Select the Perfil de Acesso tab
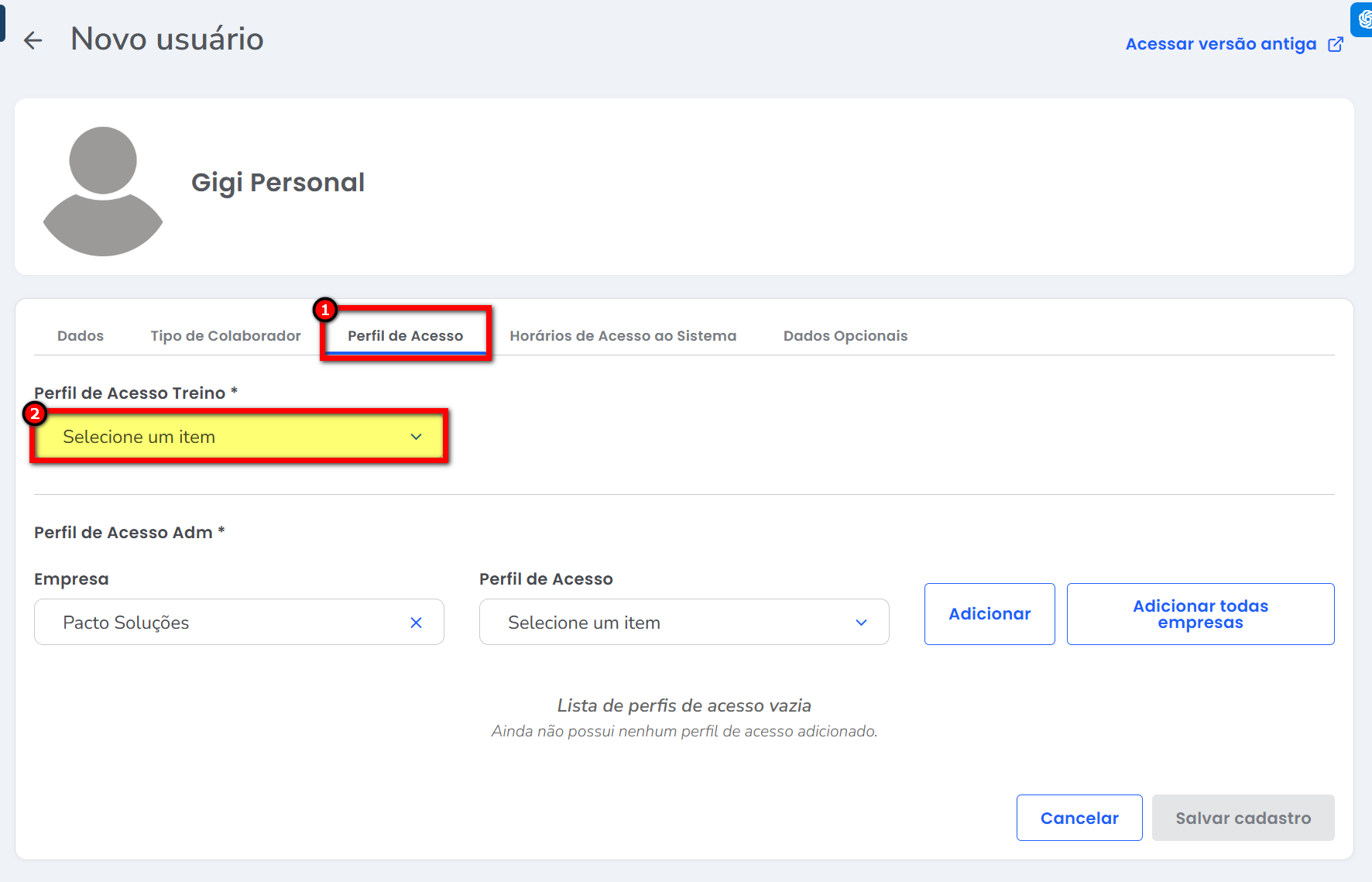 coord(405,336)
